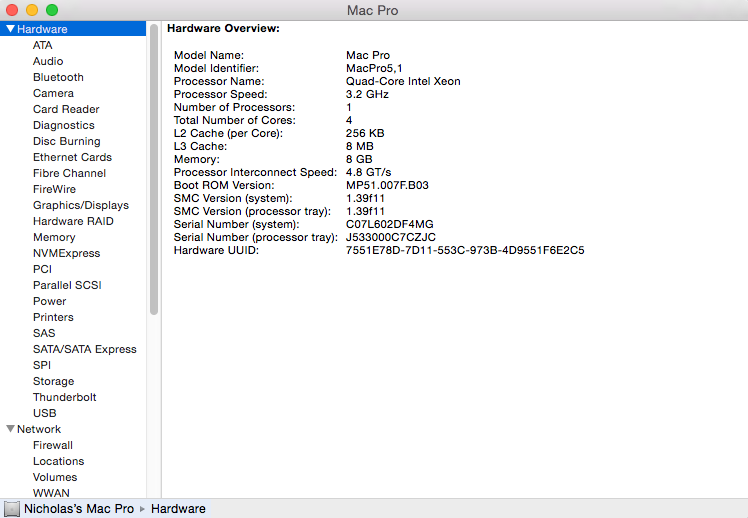Select Thunderbolt in the sidebar
748x518 pixels.
click(x=64, y=397)
